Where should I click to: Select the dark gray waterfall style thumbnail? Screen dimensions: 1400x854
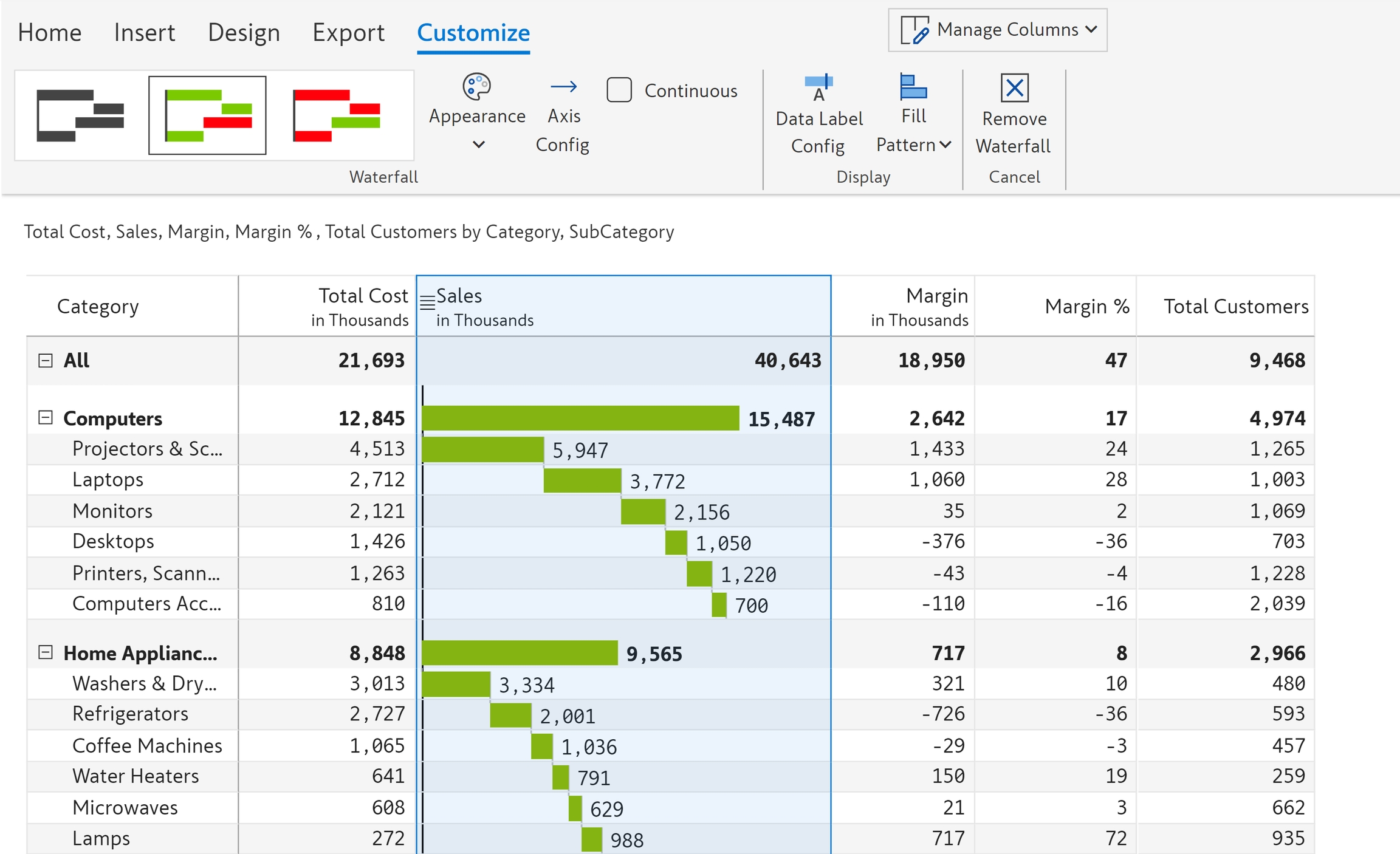pos(80,115)
